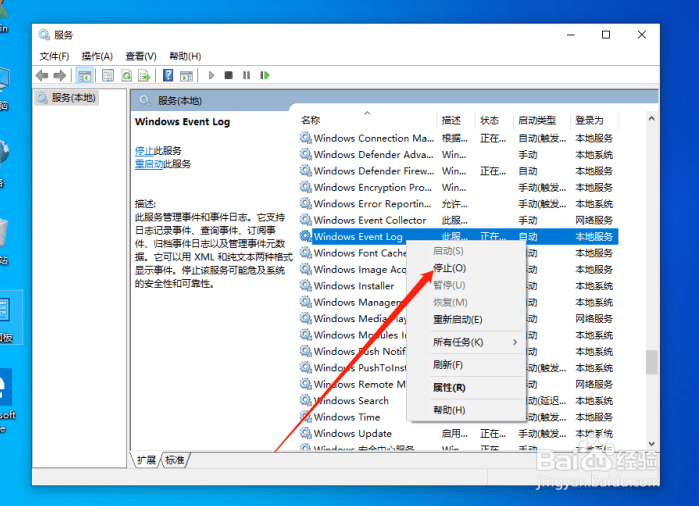699x506 pixels.
Task: Click the scrollbar down arrow in services list
Action: [651, 444]
